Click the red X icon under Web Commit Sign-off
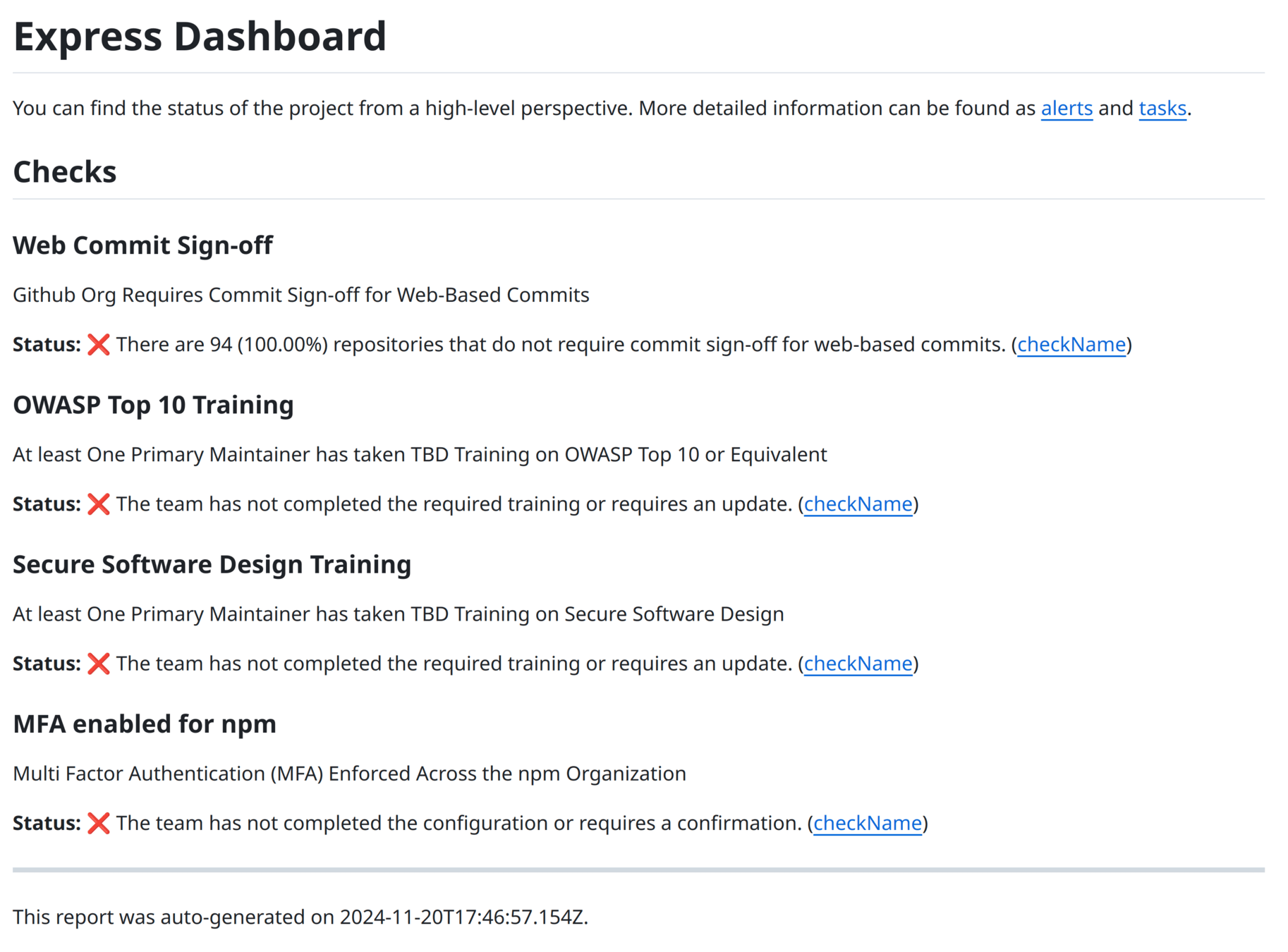1288x952 pixels. click(98, 345)
